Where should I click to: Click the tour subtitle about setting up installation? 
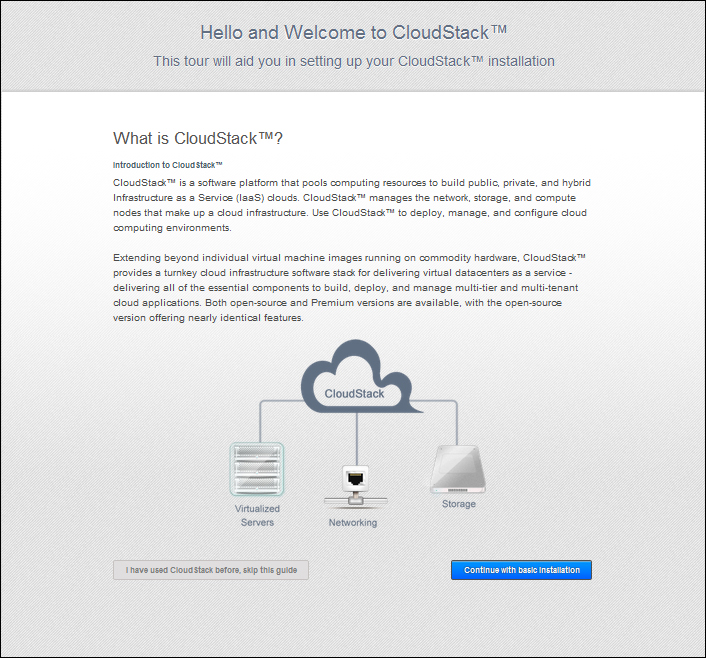[353, 61]
